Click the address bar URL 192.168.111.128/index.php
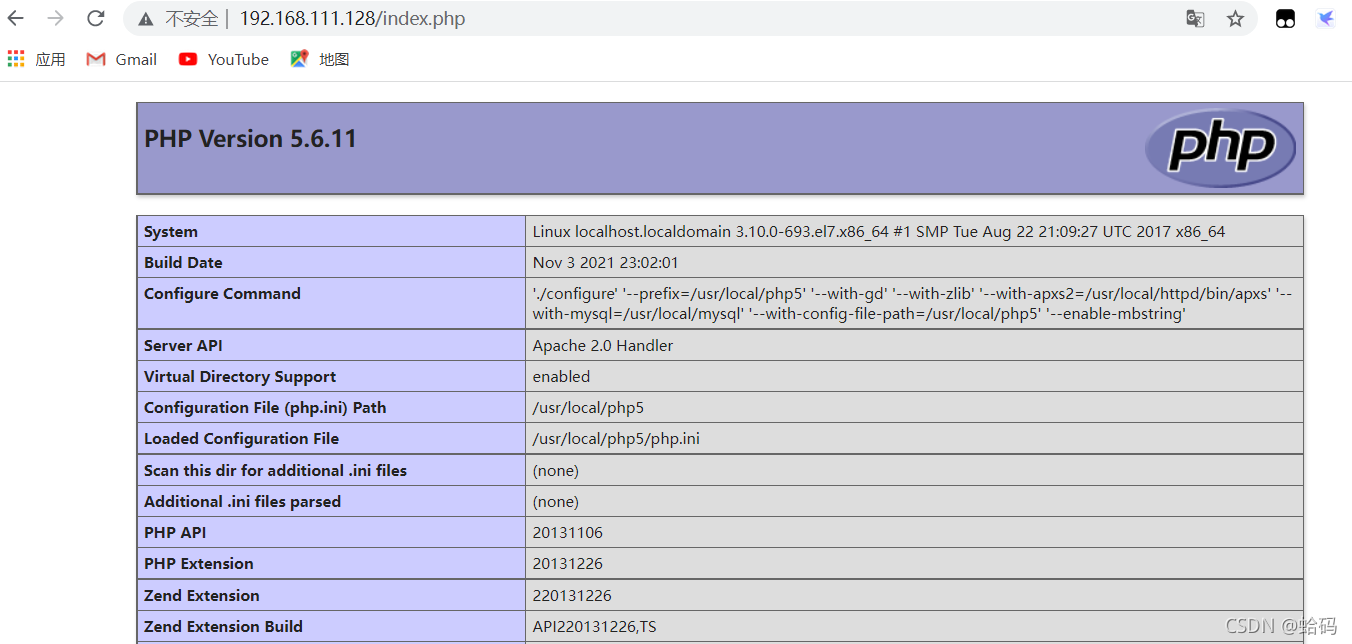Screen dimensions: 1352x644 pyautogui.click(x=352, y=19)
